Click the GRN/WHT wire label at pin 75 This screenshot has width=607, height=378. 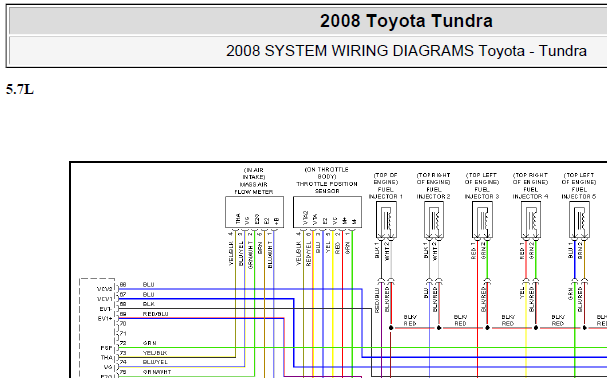pyautogui.click(x=157, y=372)
